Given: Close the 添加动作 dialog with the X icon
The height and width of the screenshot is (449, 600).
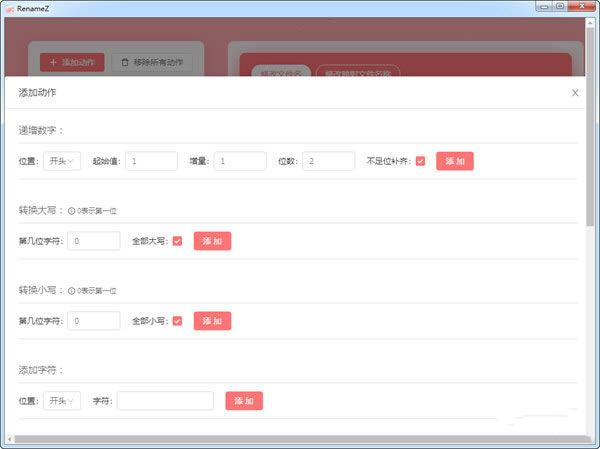Looking at the screenshot, I should (575, 93).
